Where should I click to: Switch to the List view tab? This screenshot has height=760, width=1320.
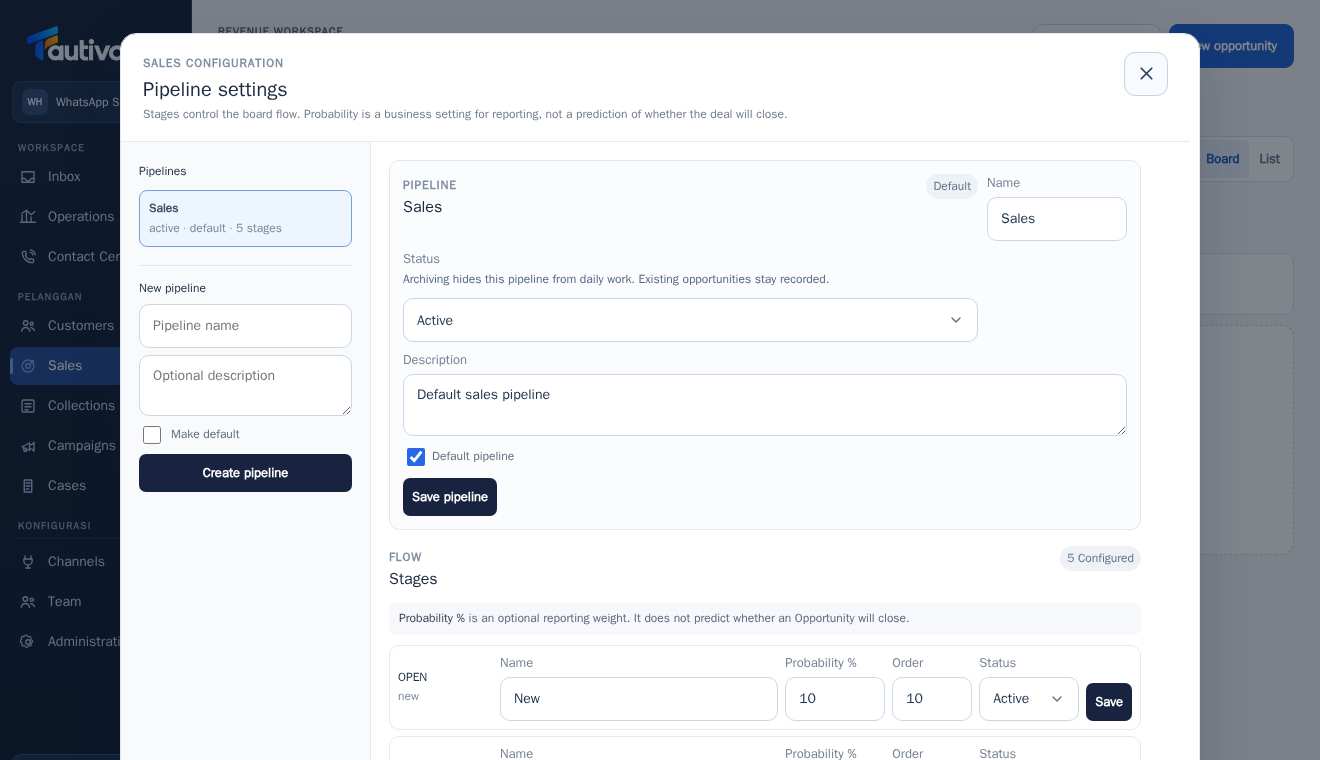[1269, 159]
